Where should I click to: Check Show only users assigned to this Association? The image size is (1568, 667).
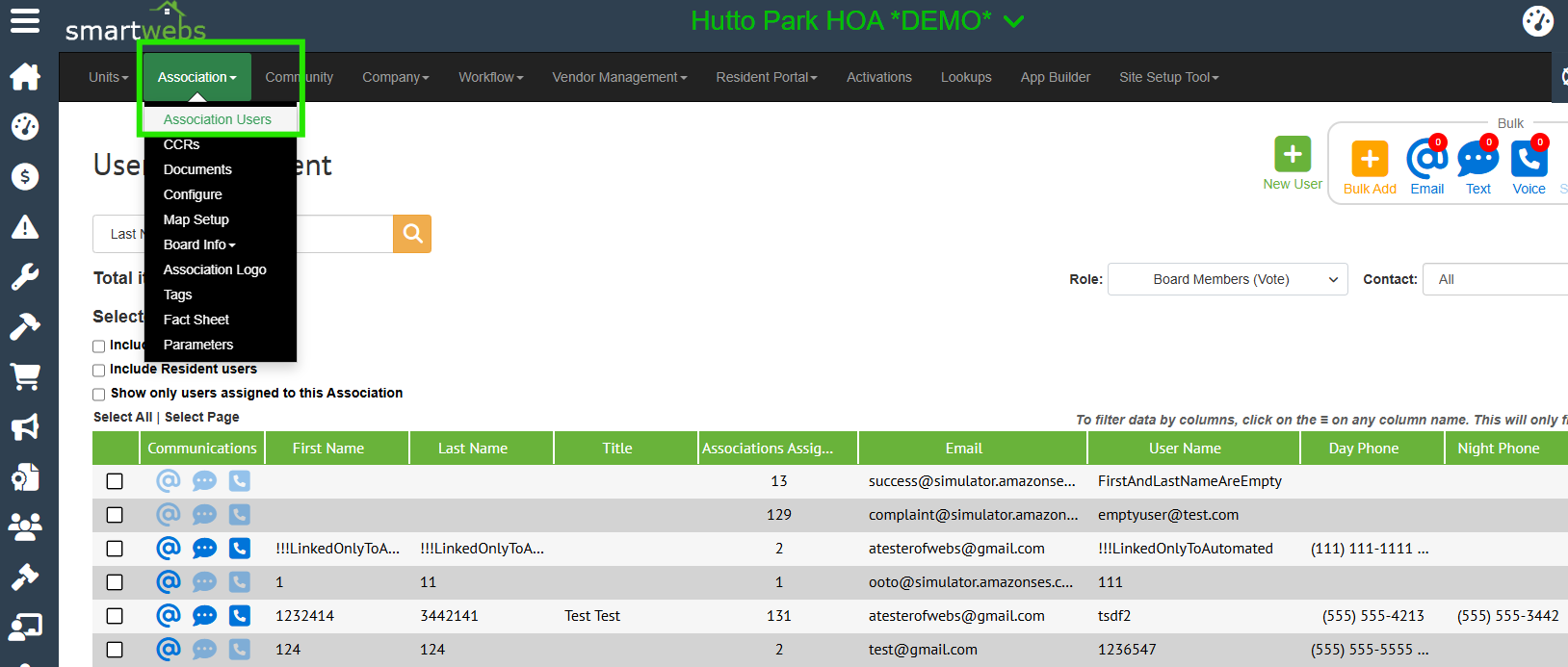point(98,395)
